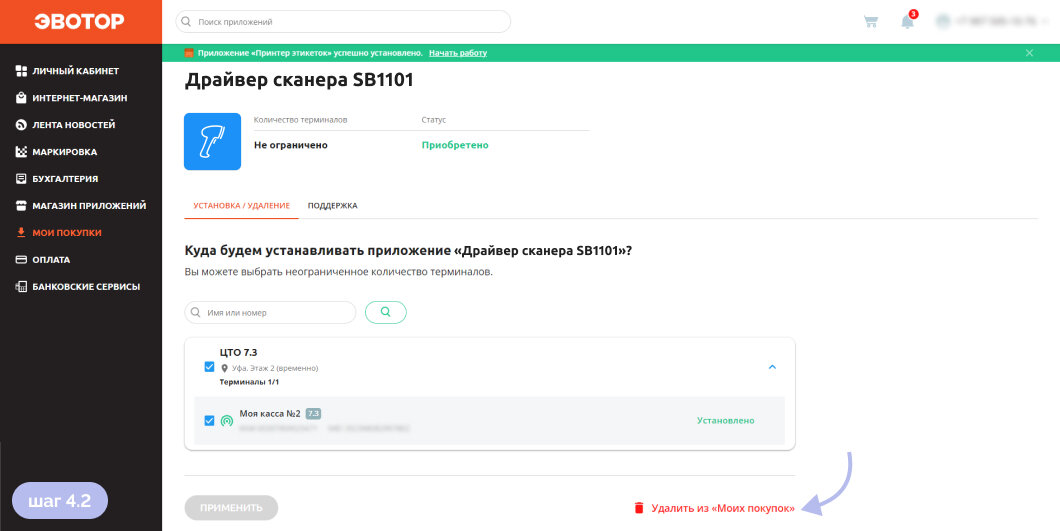
Task: Click the Уфа. Этаж 2 location text
Action: coord(275,368)
